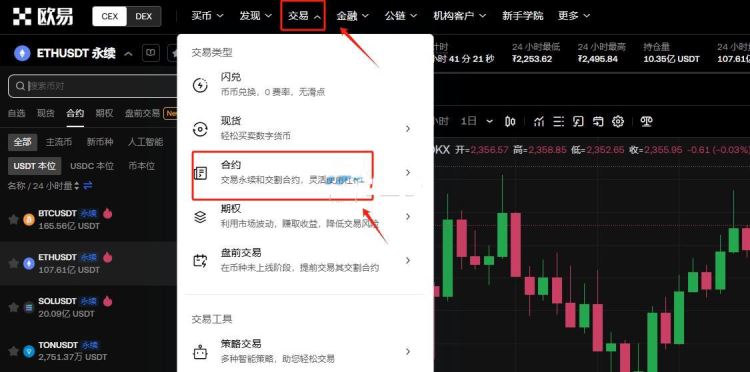
Task: Click the 策略交易 robot icon
Action: pos(200,352)
